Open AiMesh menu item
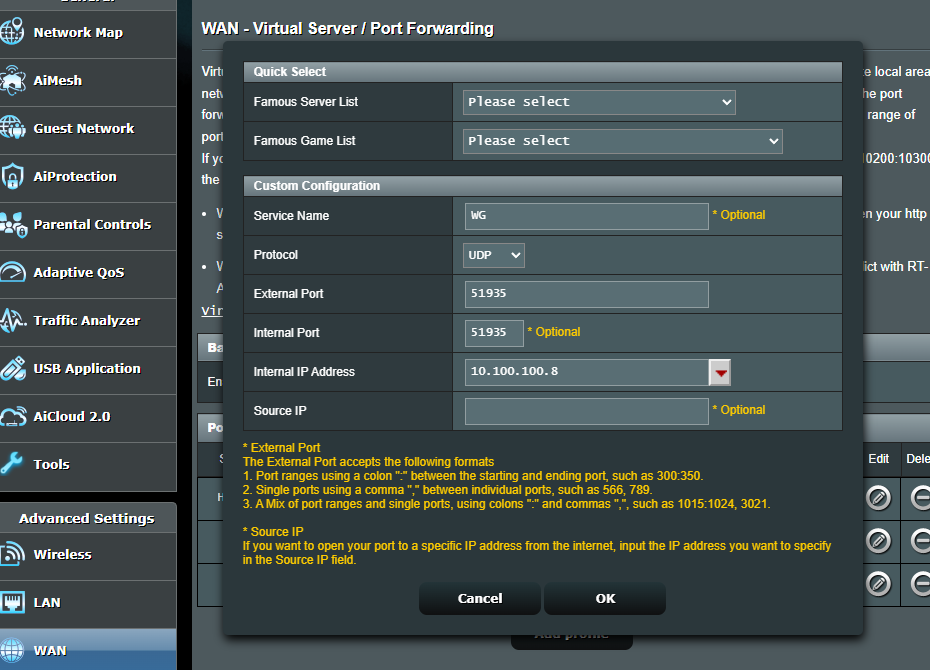The width and height of the screenshot is (930, 670). [x=88, y=81]
